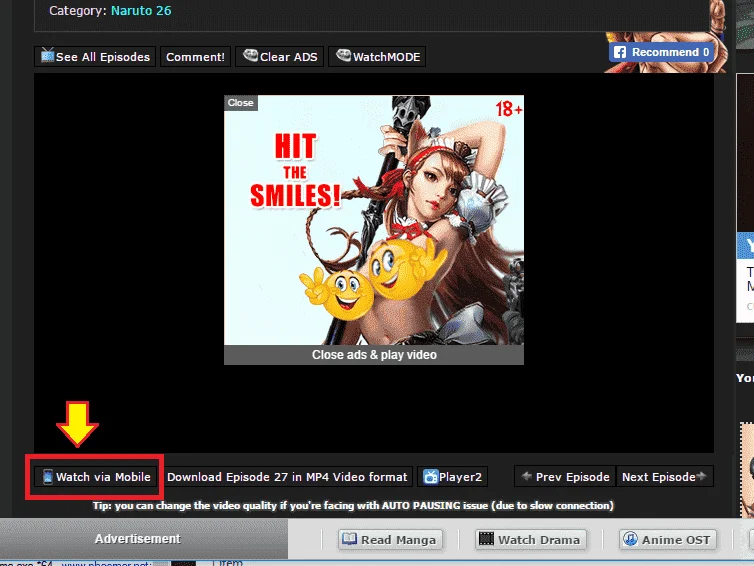
Task: Open the Read Manga tab
Action: (390, 540)
